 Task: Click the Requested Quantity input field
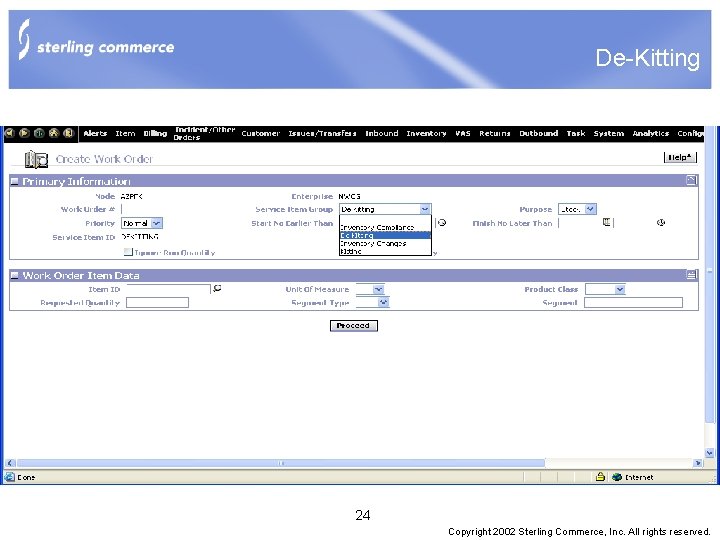click(158, 303)
